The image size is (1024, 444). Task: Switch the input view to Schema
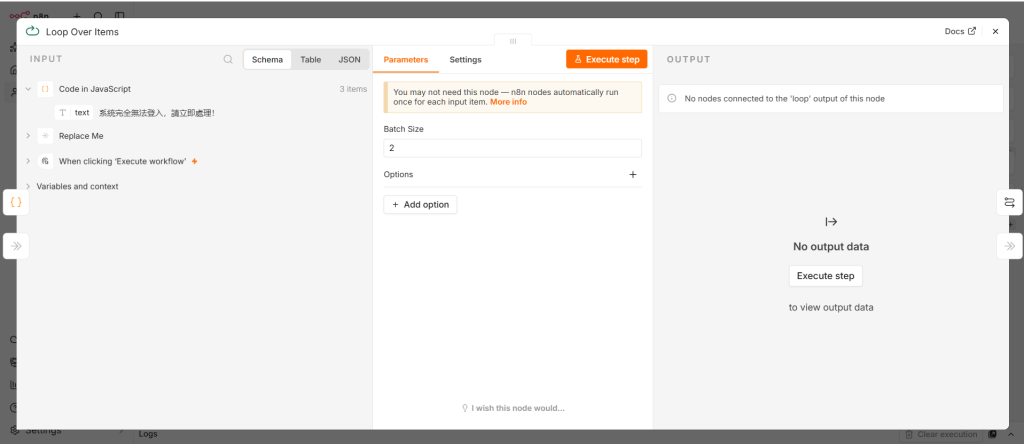coord(267,59)
